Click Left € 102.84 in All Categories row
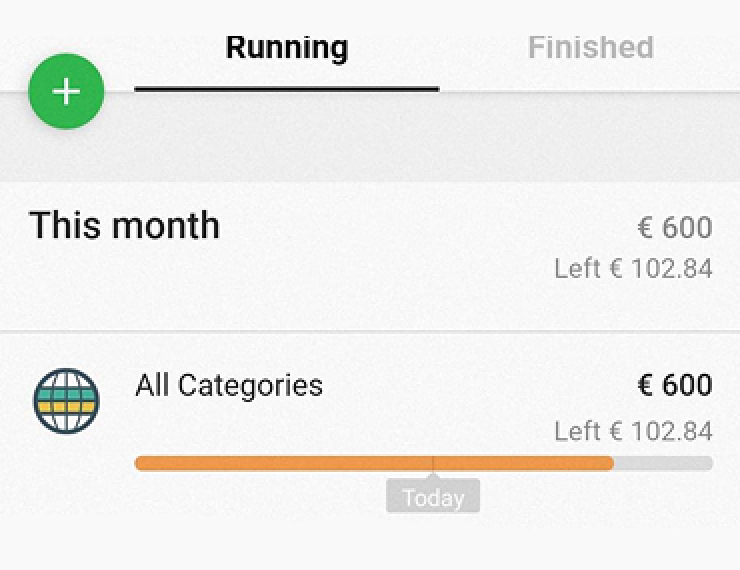The width and height of the screenshot is (740, 570). (x=633, y=431)
